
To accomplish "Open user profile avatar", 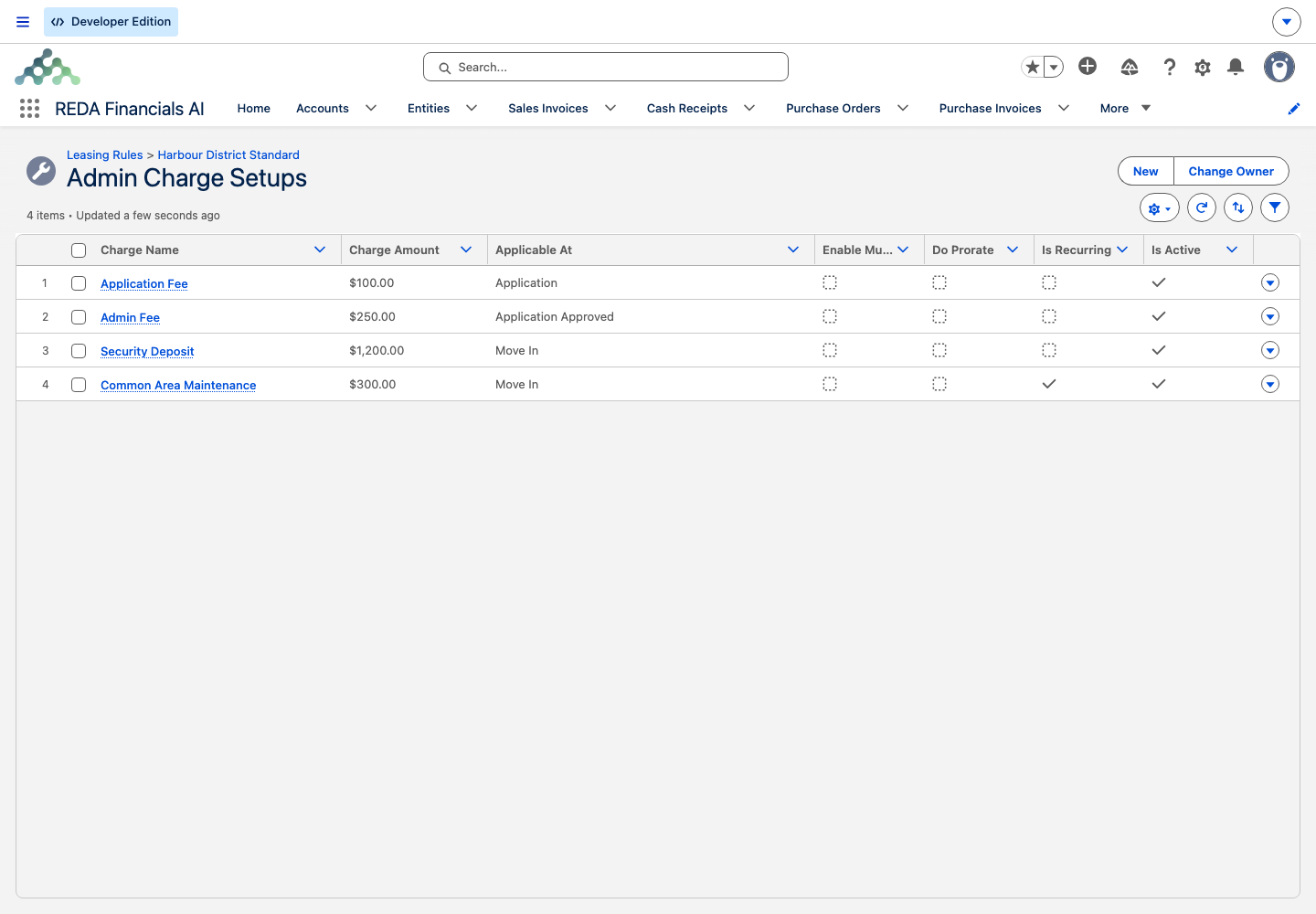I will pos(1279,67).
